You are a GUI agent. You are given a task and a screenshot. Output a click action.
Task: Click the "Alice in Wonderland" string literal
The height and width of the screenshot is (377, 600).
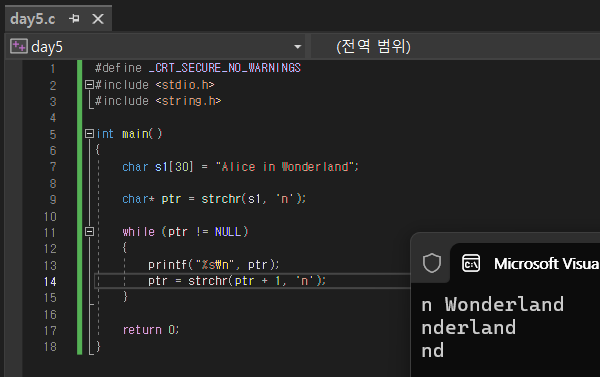point(284,167)
